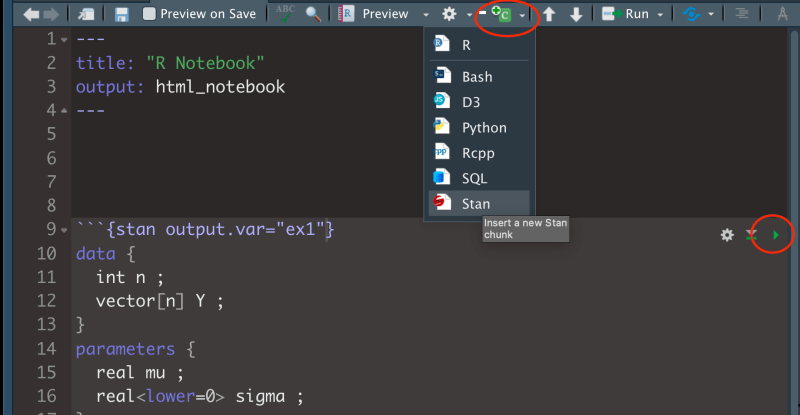This screenshot has width=800, height=415.
Task: Expand the Insert chunk dropdown arrow
Action: click(x=522, y=15)
